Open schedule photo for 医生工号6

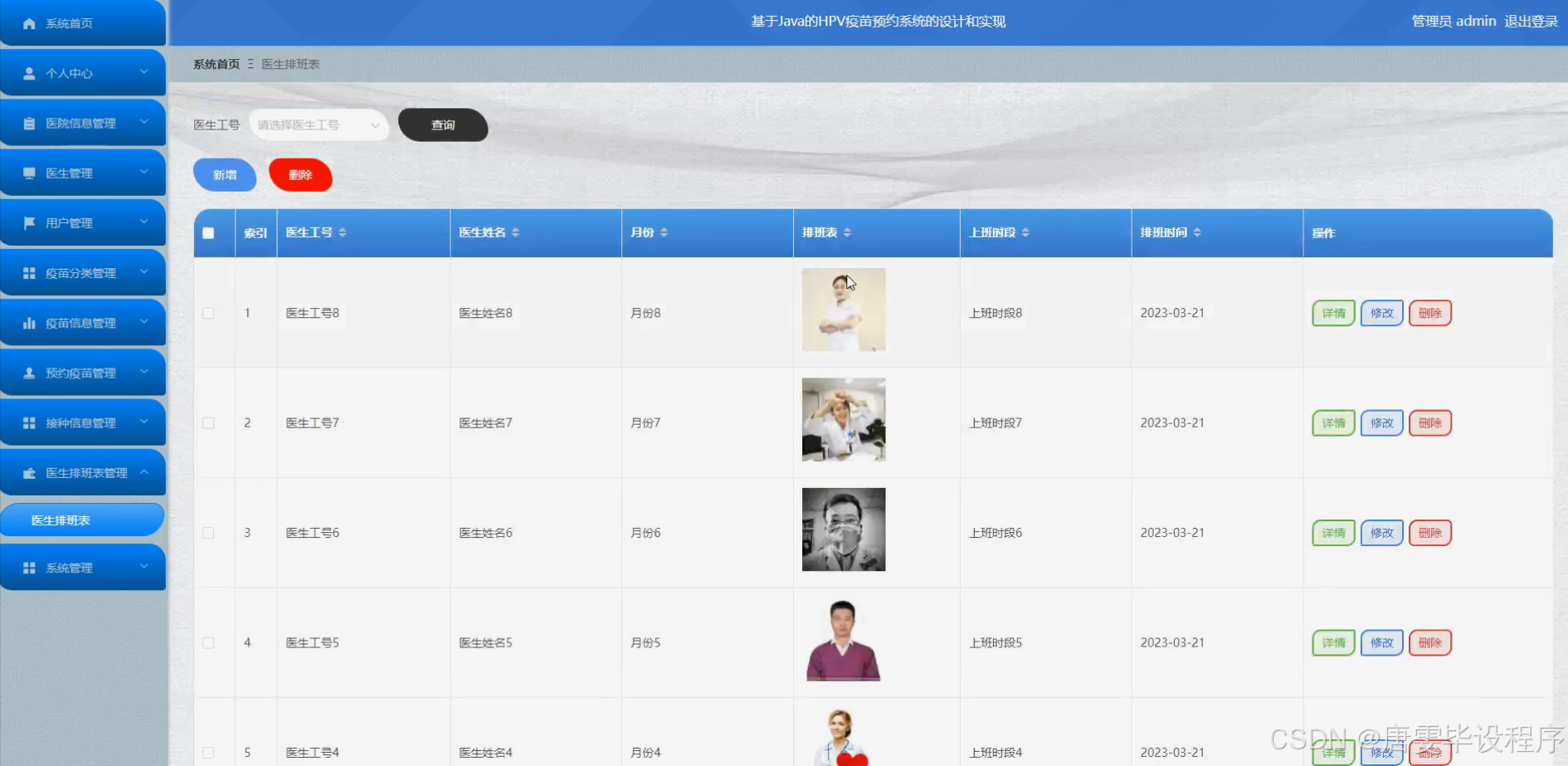coord(844,529)
